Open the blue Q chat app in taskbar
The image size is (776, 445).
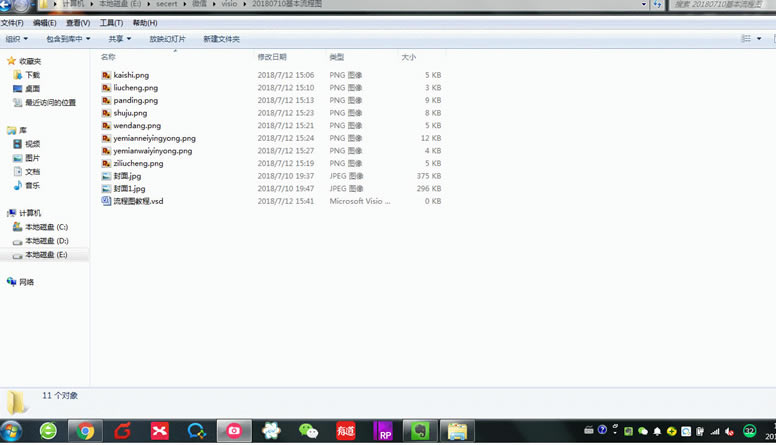[x=196, y=431]
